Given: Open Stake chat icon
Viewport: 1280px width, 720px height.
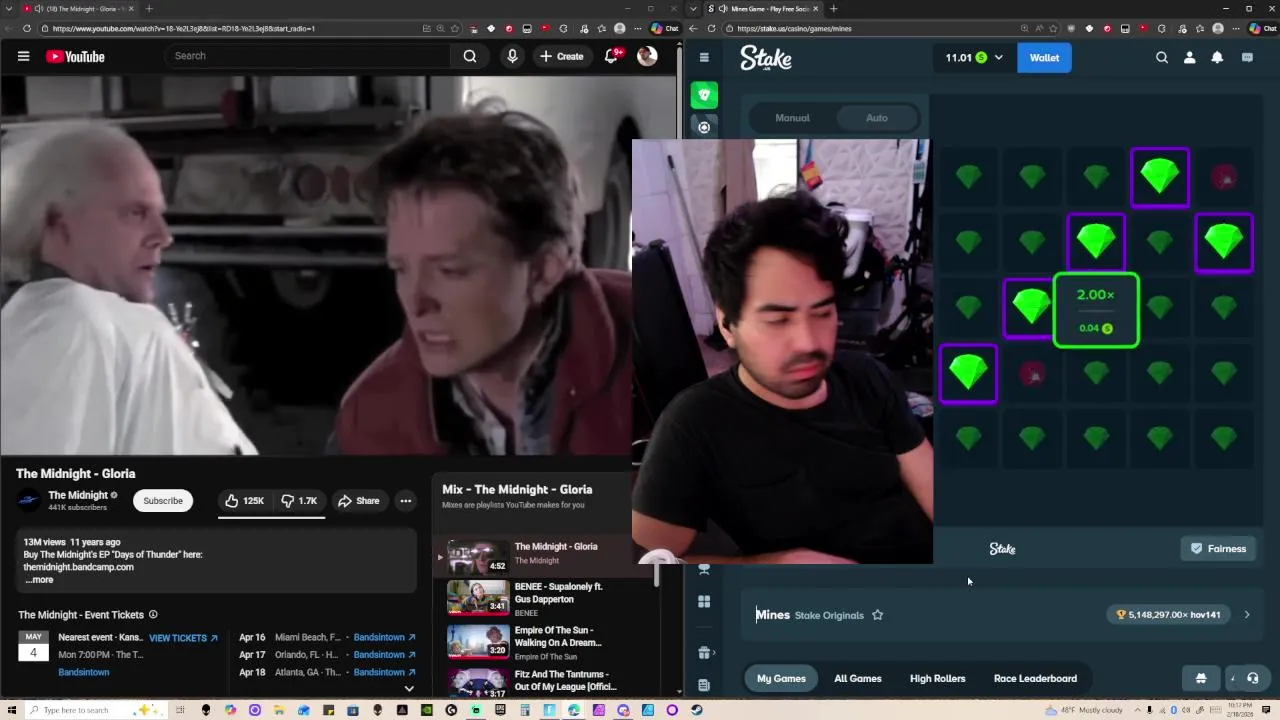Looking at the screenshot, I should [1247, 57].
